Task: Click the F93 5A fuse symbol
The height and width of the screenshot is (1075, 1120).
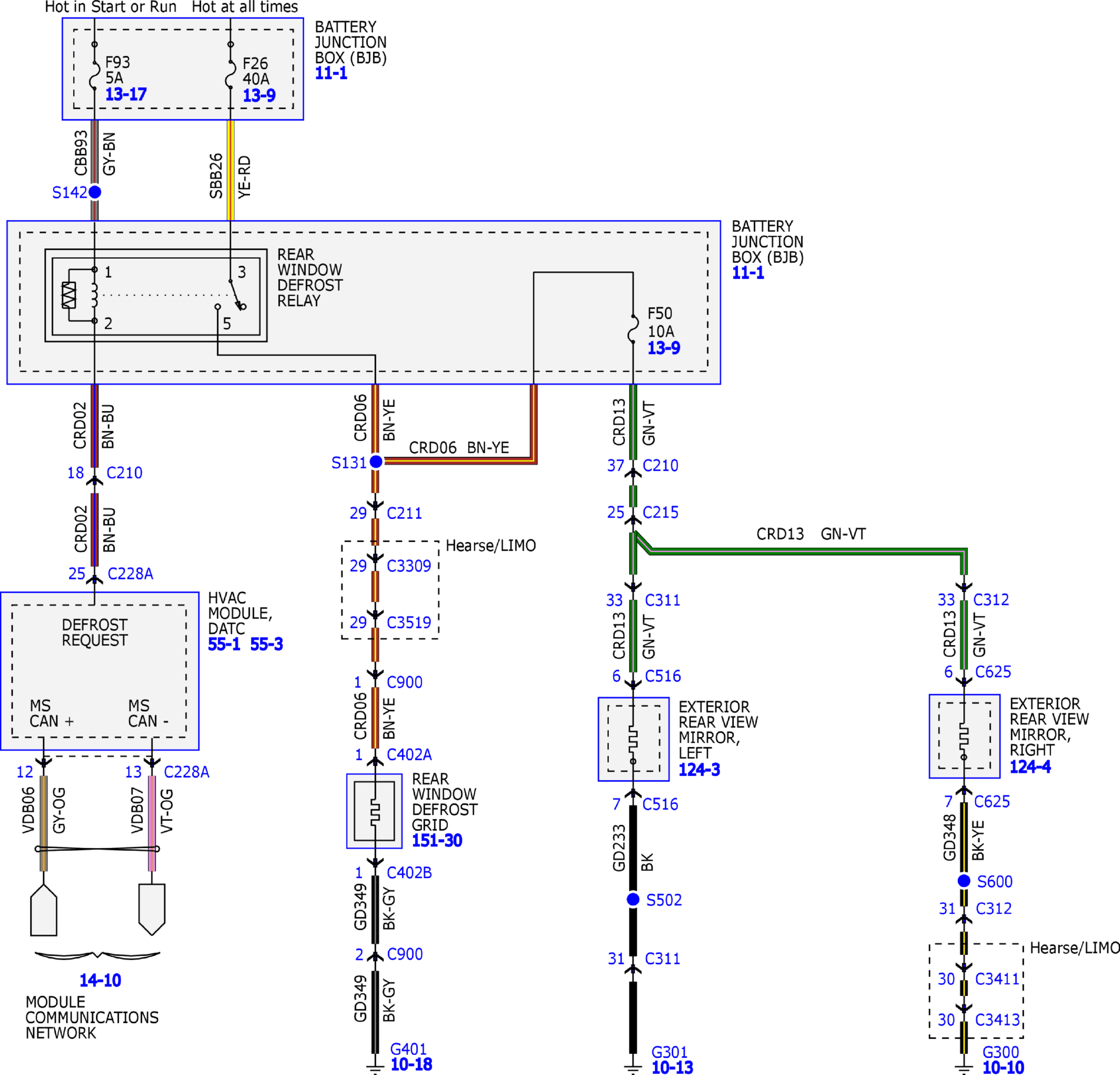Action: click(94, 74)
